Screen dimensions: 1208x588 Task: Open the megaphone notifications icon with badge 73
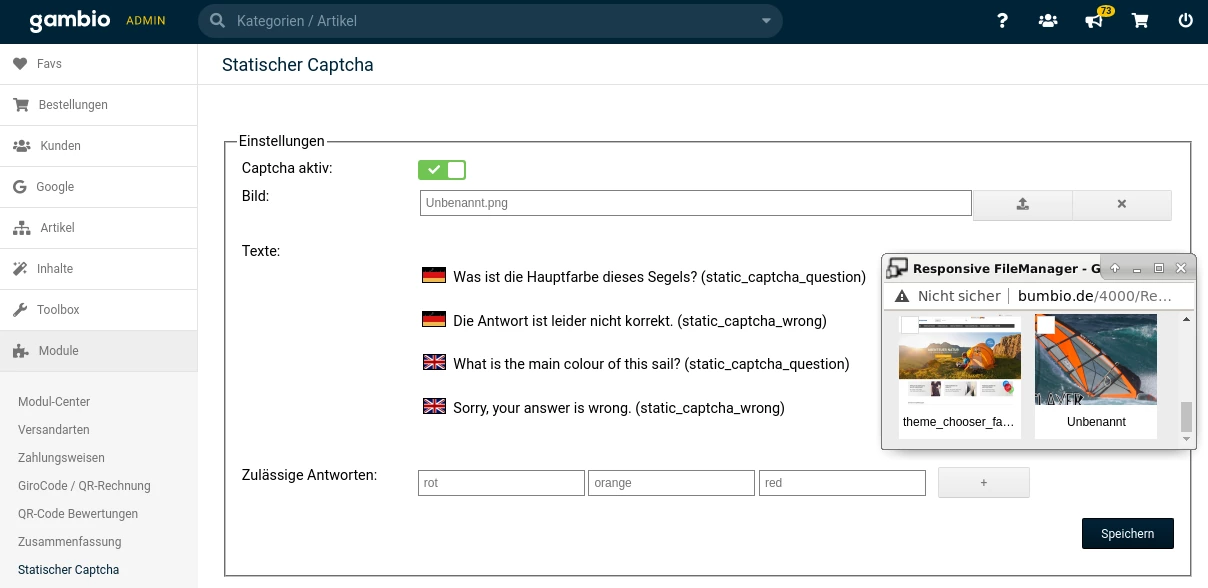1095,20
